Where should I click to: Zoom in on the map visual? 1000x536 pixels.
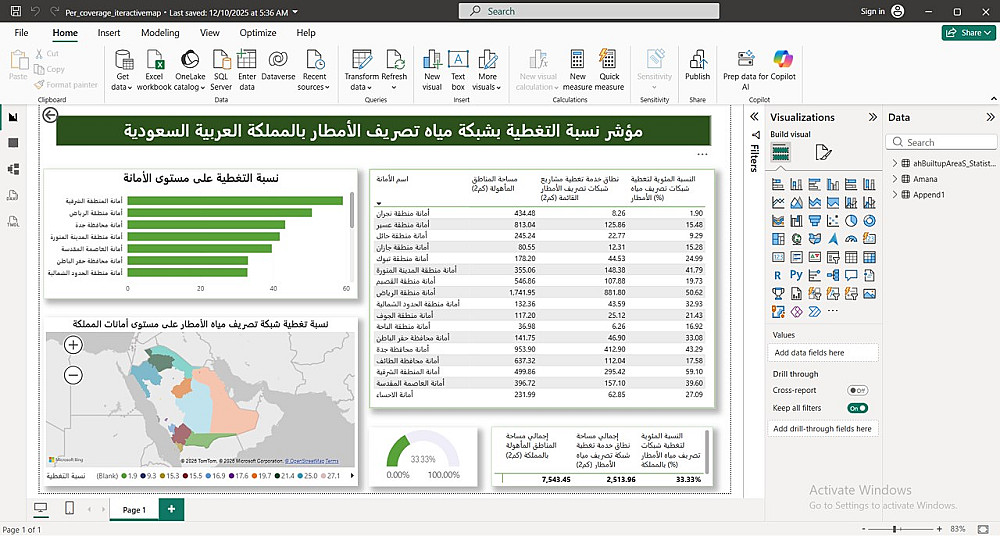tap(73, 345)
